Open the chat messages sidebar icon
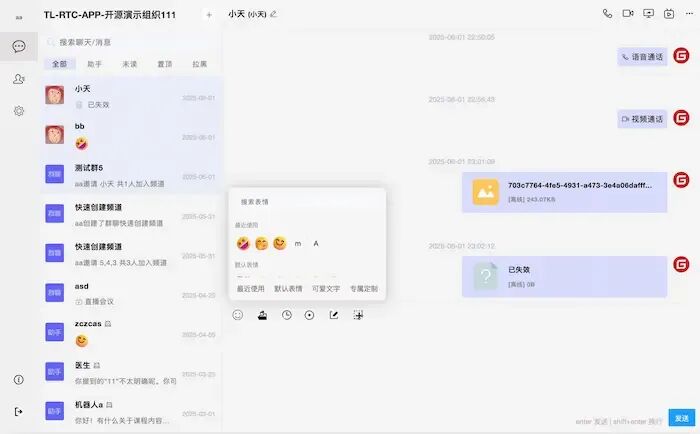The height and width of the screenshot is (434, 700). coord(19,46)
